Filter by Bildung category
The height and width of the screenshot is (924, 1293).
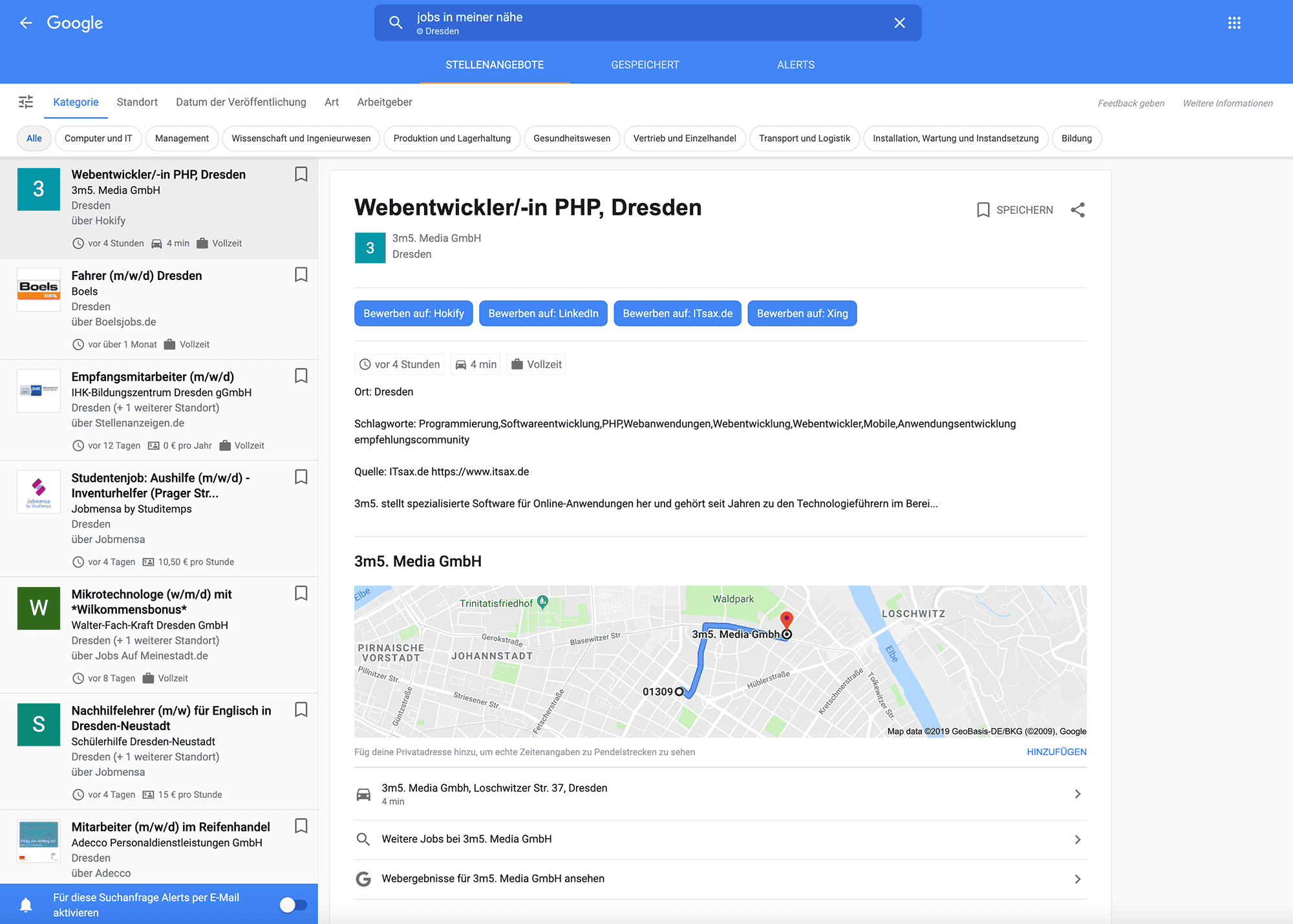(x=1076, y=138)
